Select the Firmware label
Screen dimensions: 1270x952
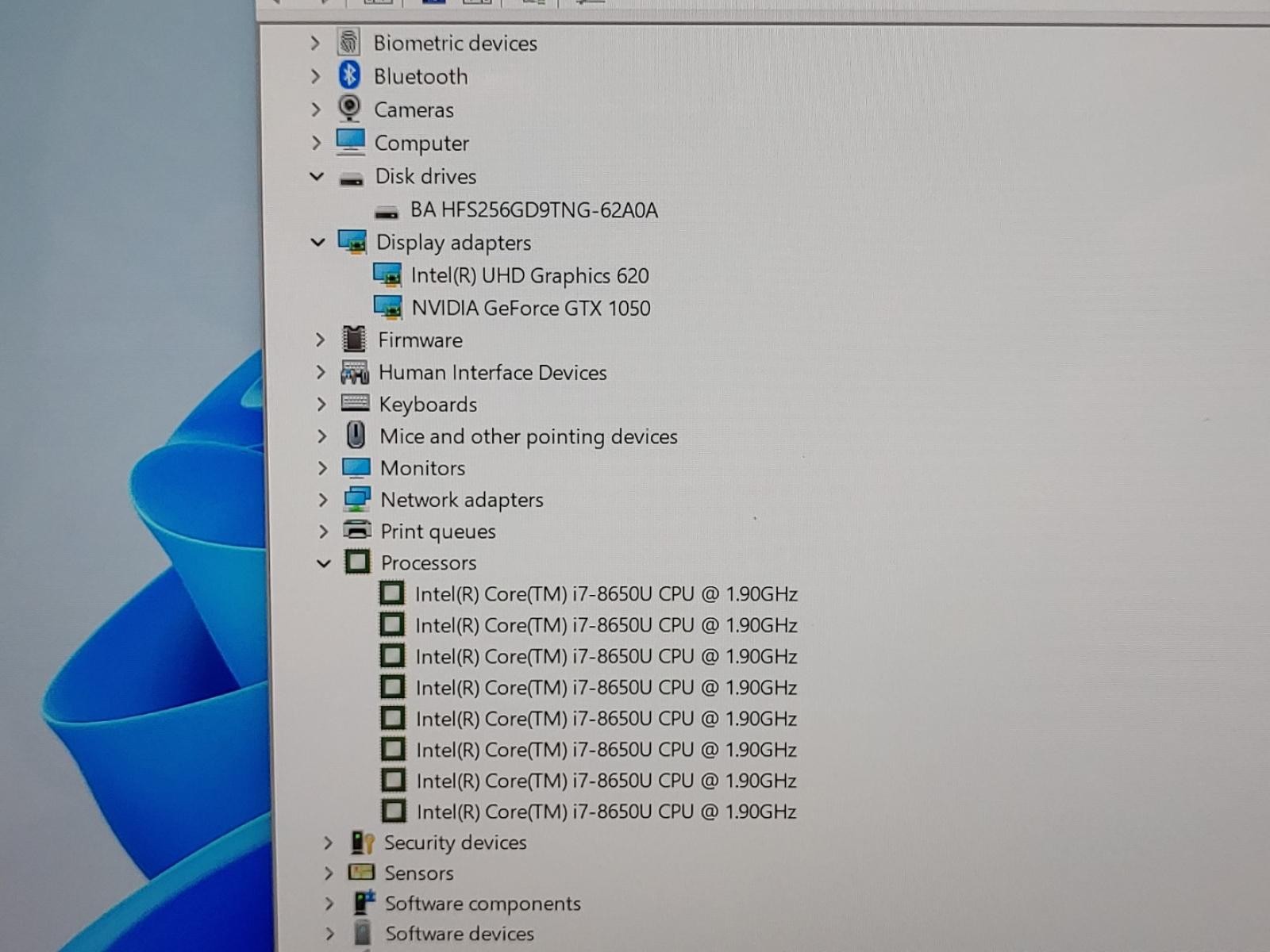(420, 340)
